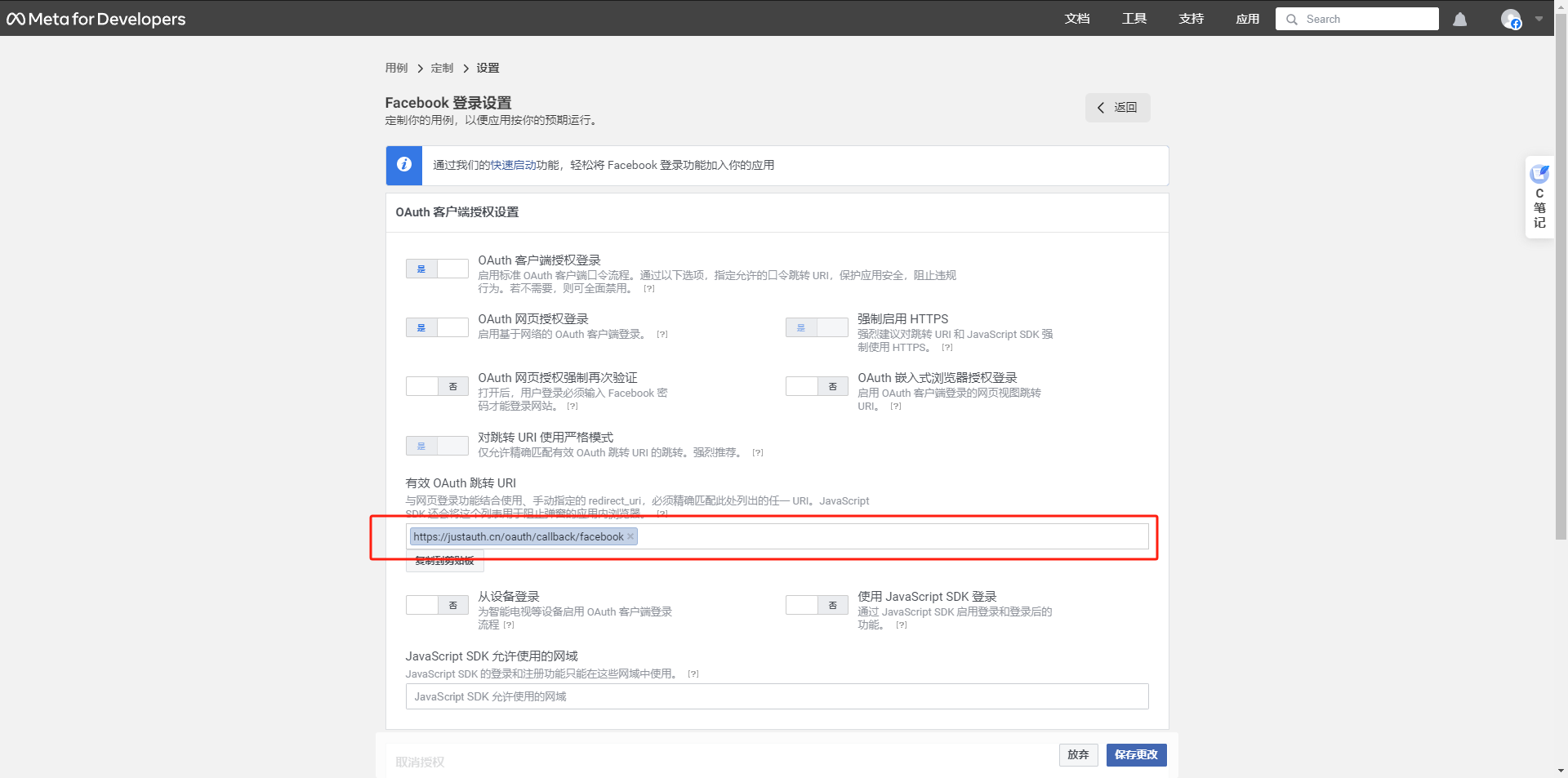Toggle 强制启用 HTTPS switch

point(817,327)
